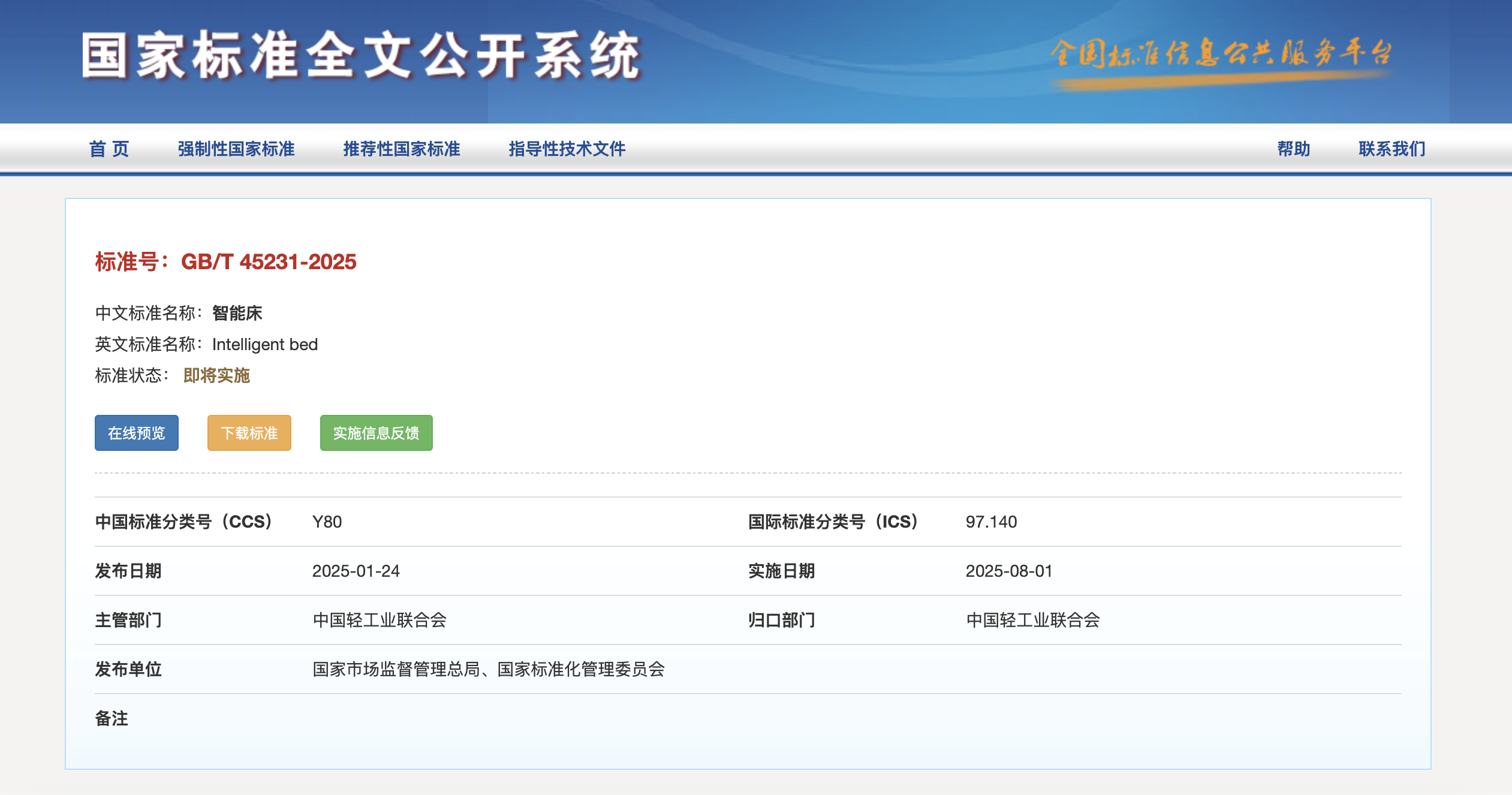Click the 发布单位 label
The height and width of the screenshot is (795, 1512).
click(x=128, y=669)
